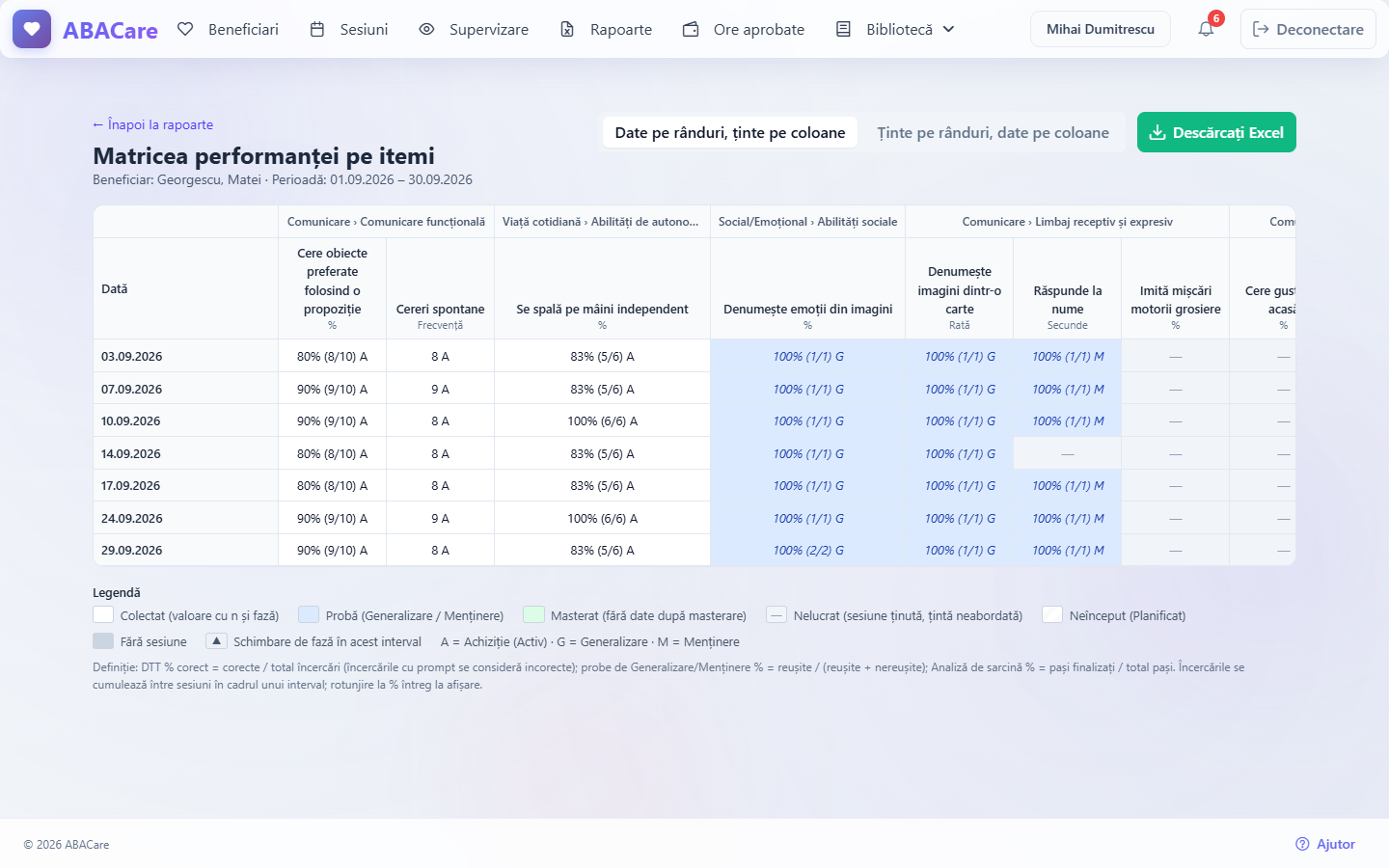Go to Supervizare section
The width and height of the screenshot is (1389, 868).
(474, 29)
